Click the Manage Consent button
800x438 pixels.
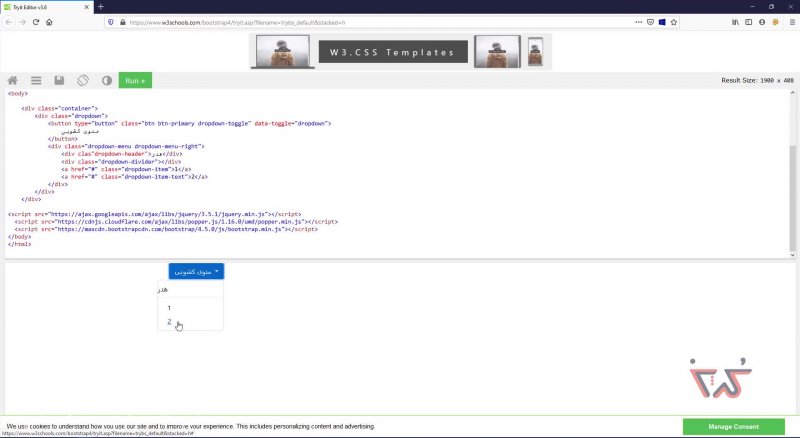733,427
